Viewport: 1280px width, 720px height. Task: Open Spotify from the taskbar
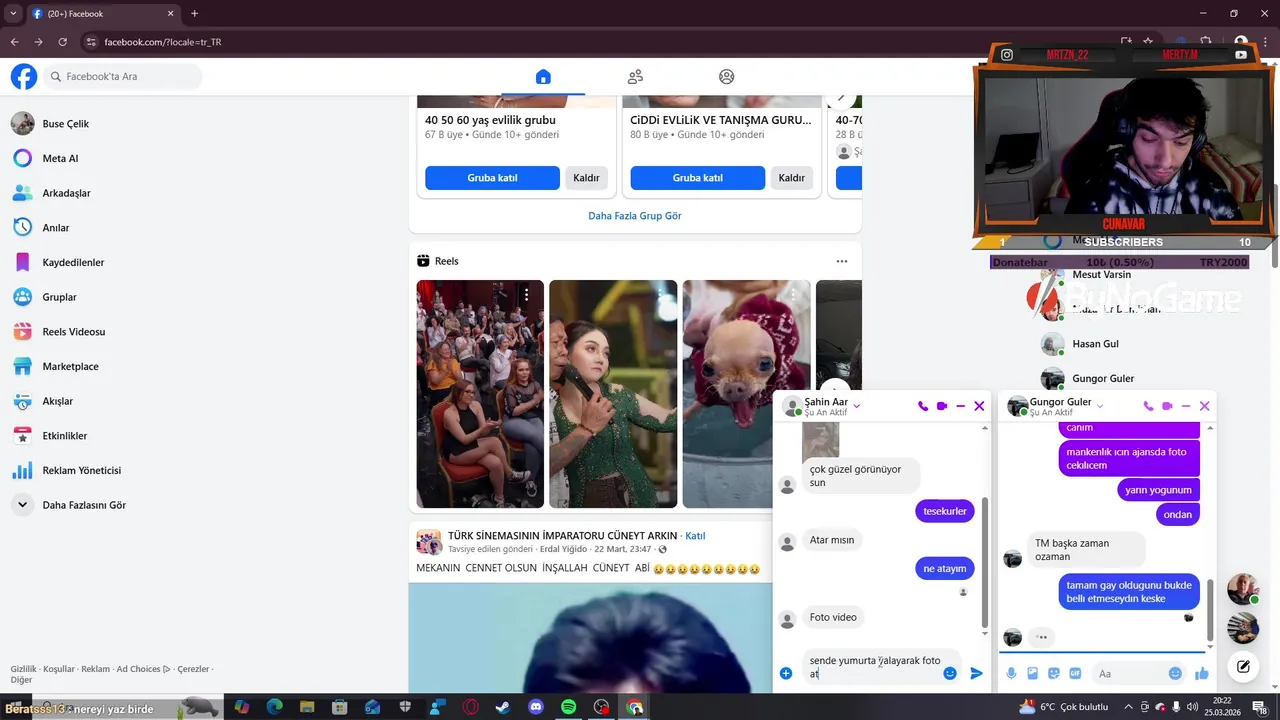pos(568,707)
